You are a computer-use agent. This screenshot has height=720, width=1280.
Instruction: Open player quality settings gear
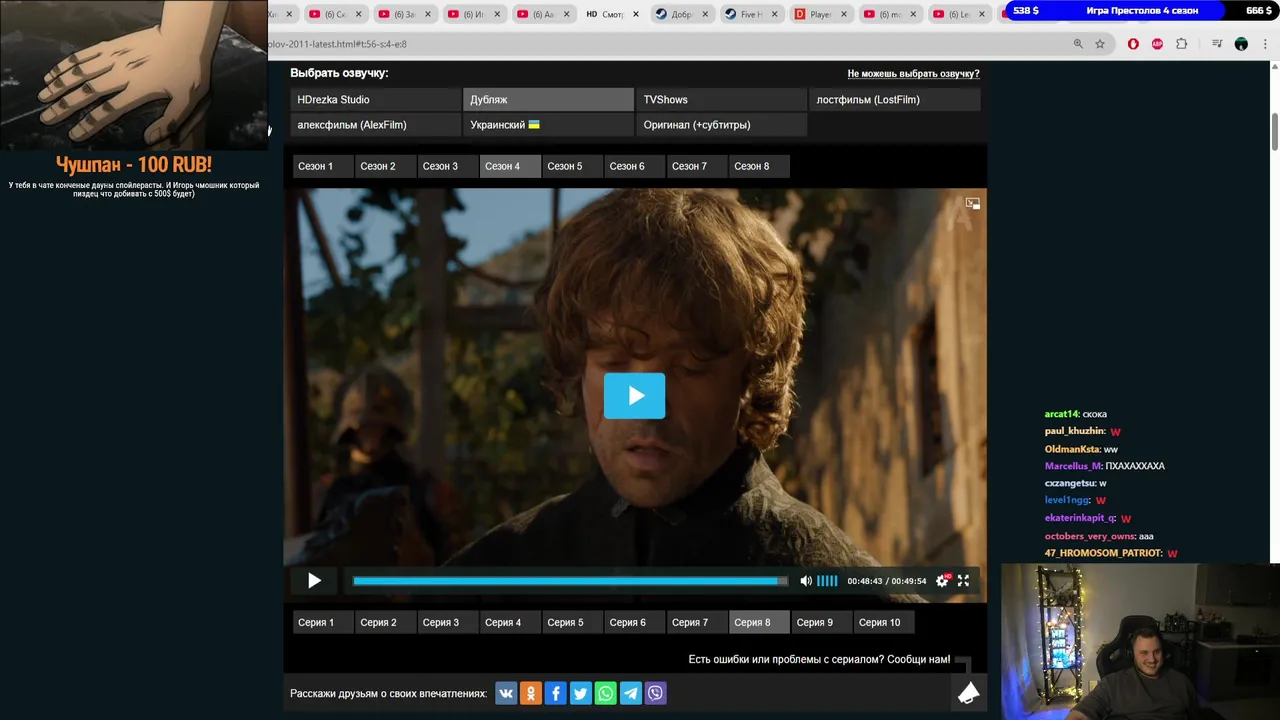pos(942,581)
